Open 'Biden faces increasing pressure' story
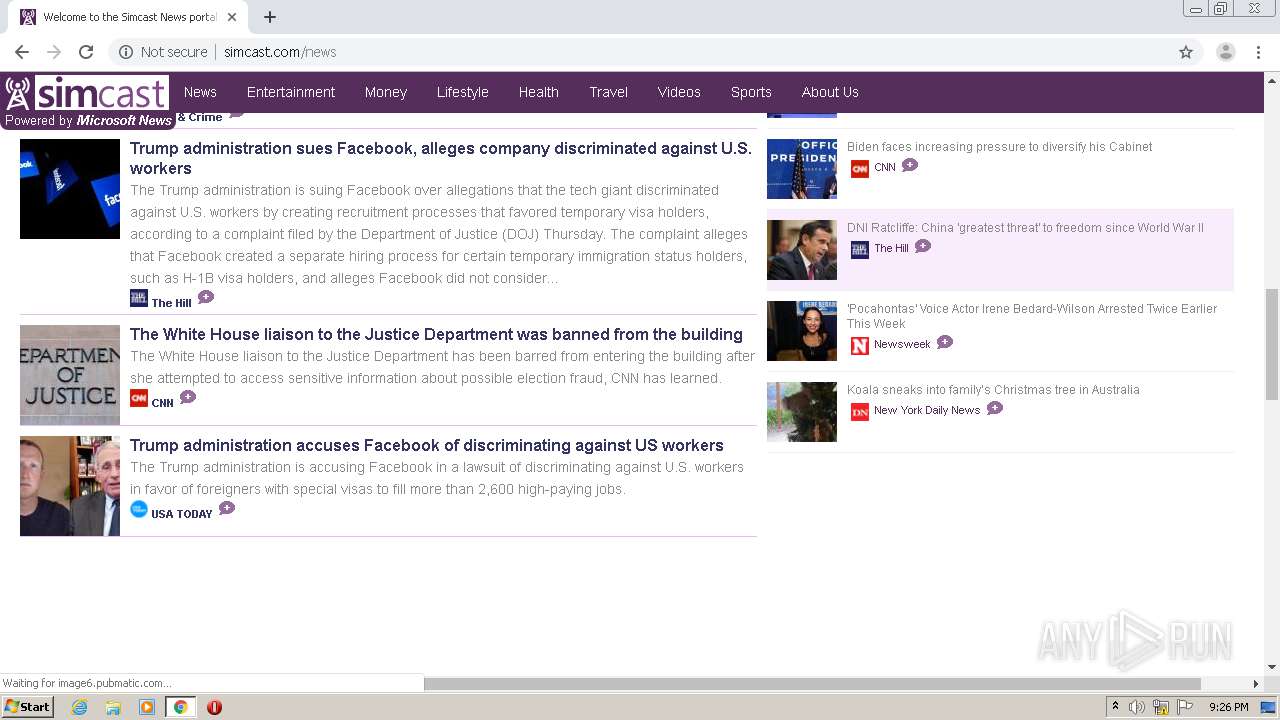The height and width of the screenshot is (720, 1280). (x=999, y=147)
